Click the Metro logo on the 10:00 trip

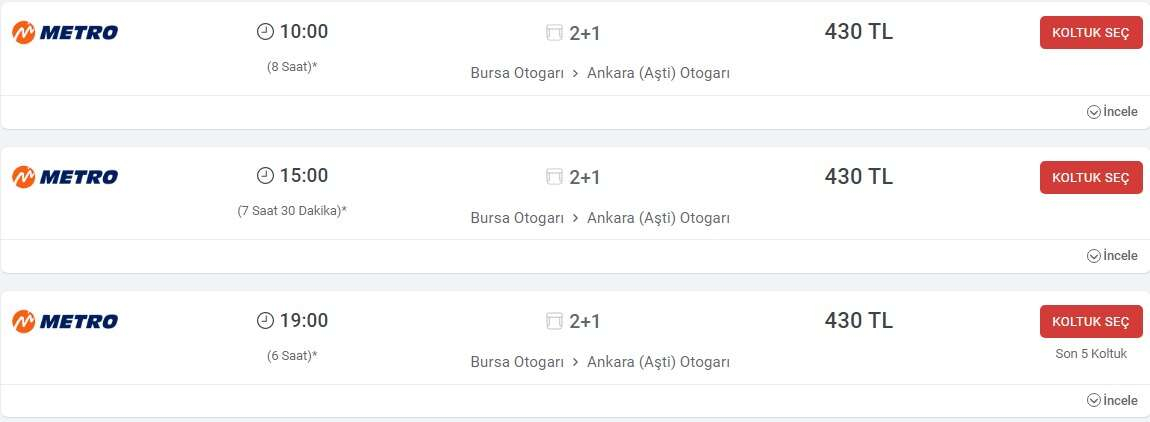click(x=65, y=33)
